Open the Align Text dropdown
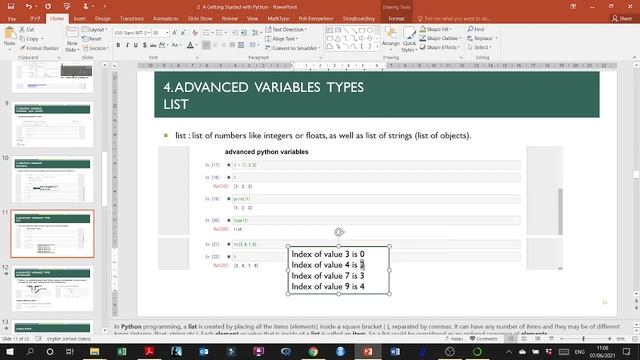 click(282, 39)
